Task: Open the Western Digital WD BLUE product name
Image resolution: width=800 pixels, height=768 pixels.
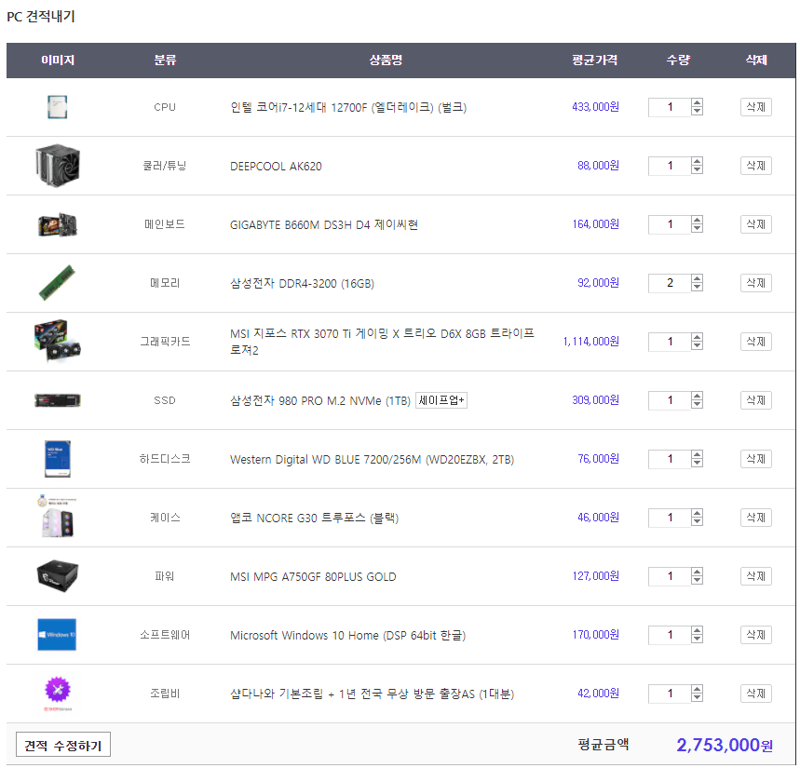Action: tap(372, 459)
